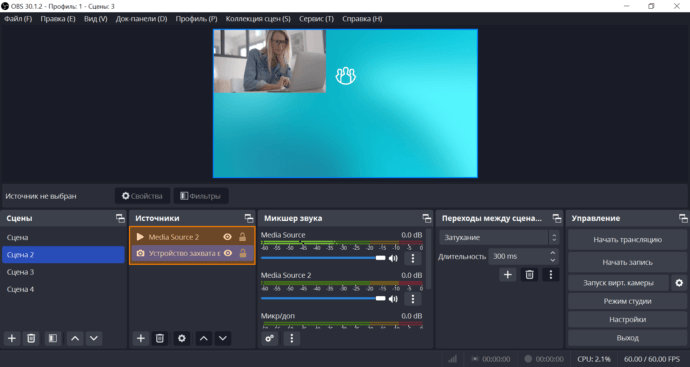Move scene up with arrow icon
This screenshot has width=690, height=367.
(x=75, y=338)
